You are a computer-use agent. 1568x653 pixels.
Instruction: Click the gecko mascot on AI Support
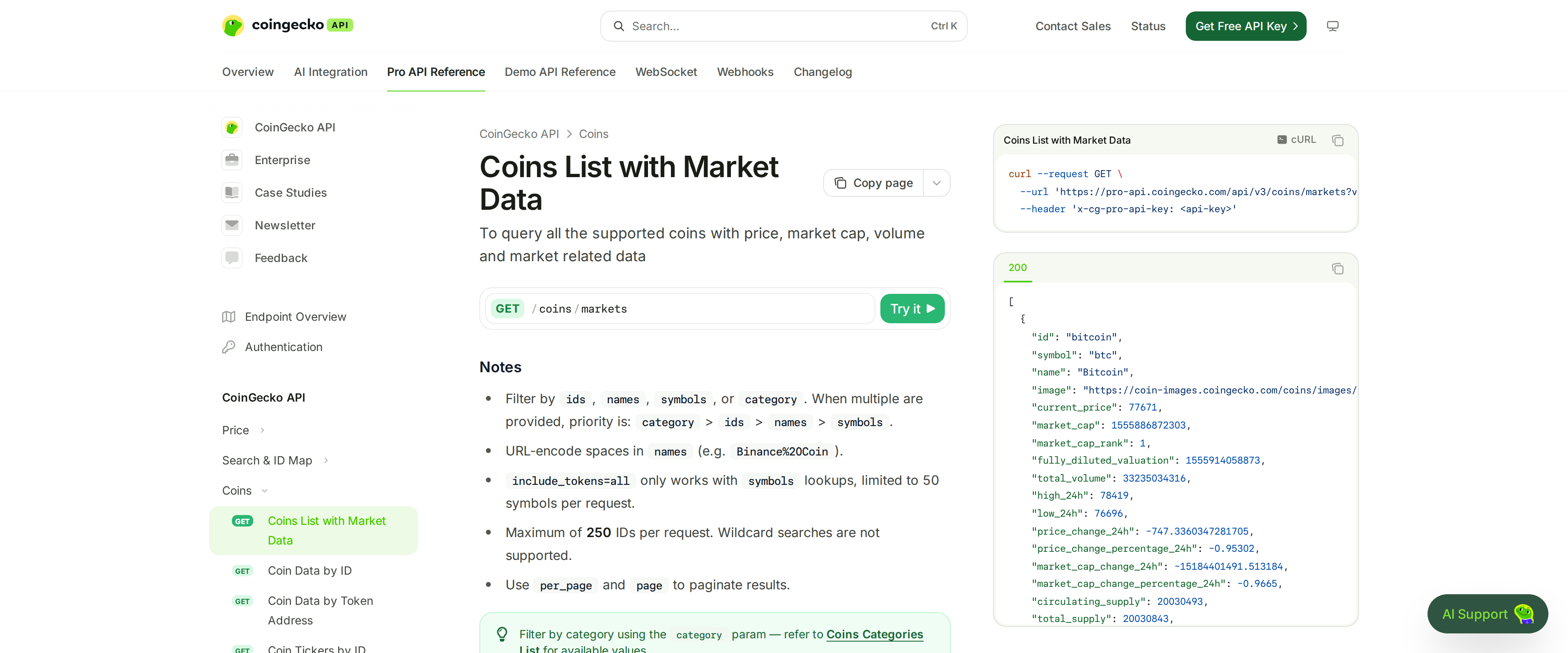(1524, 613)
